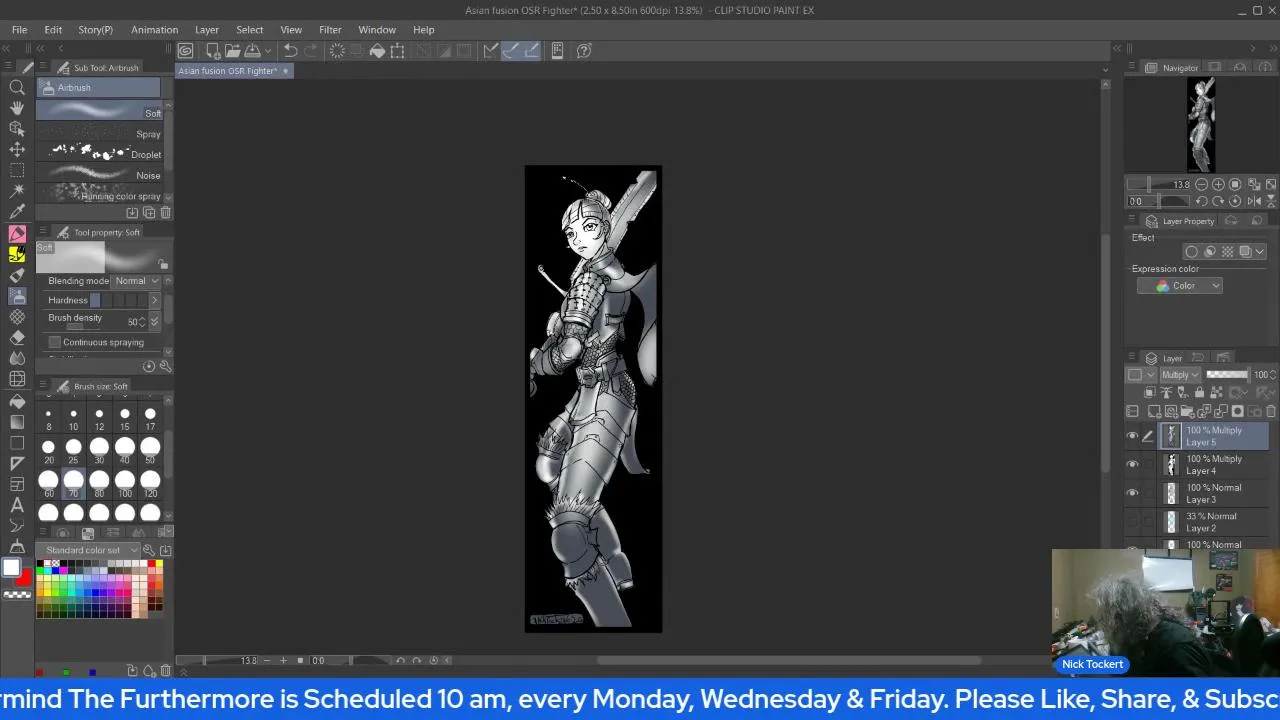Viewport: 1280px width, 720px height.
Task: Click the Delete layer trash icon
Action: coord(1271,411)
